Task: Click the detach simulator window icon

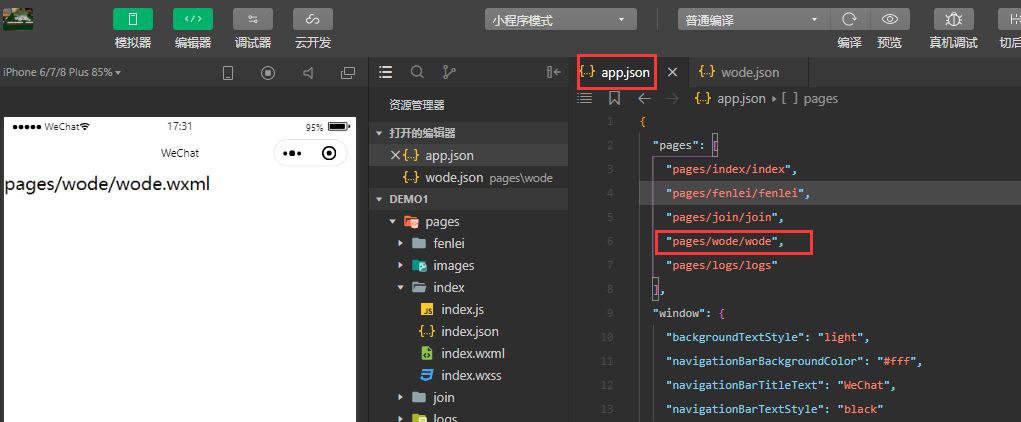Action: [x=348, y=73]
